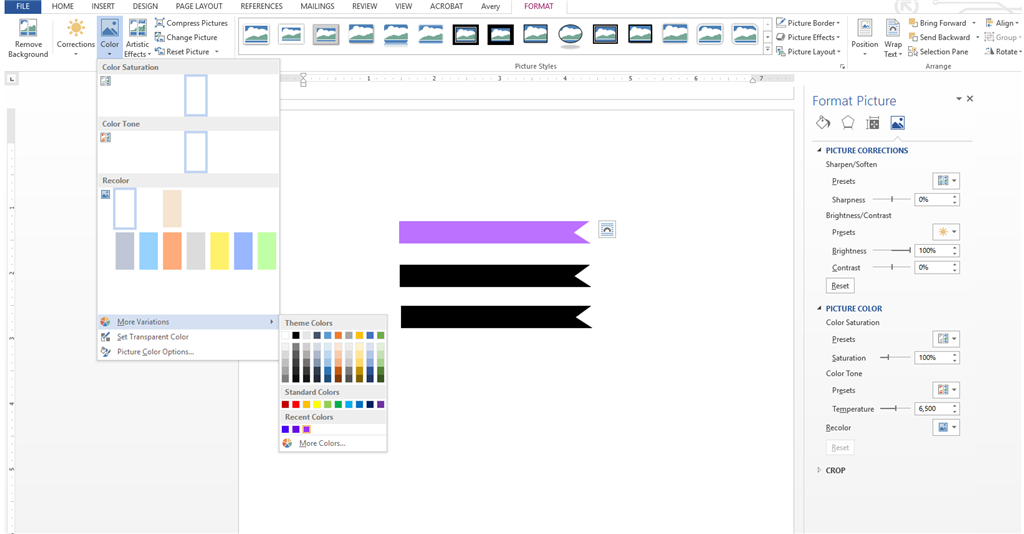Screen dimensions: 1024x534
Task: Apply the oval picture style thumbnail
Action: point(570,35)
